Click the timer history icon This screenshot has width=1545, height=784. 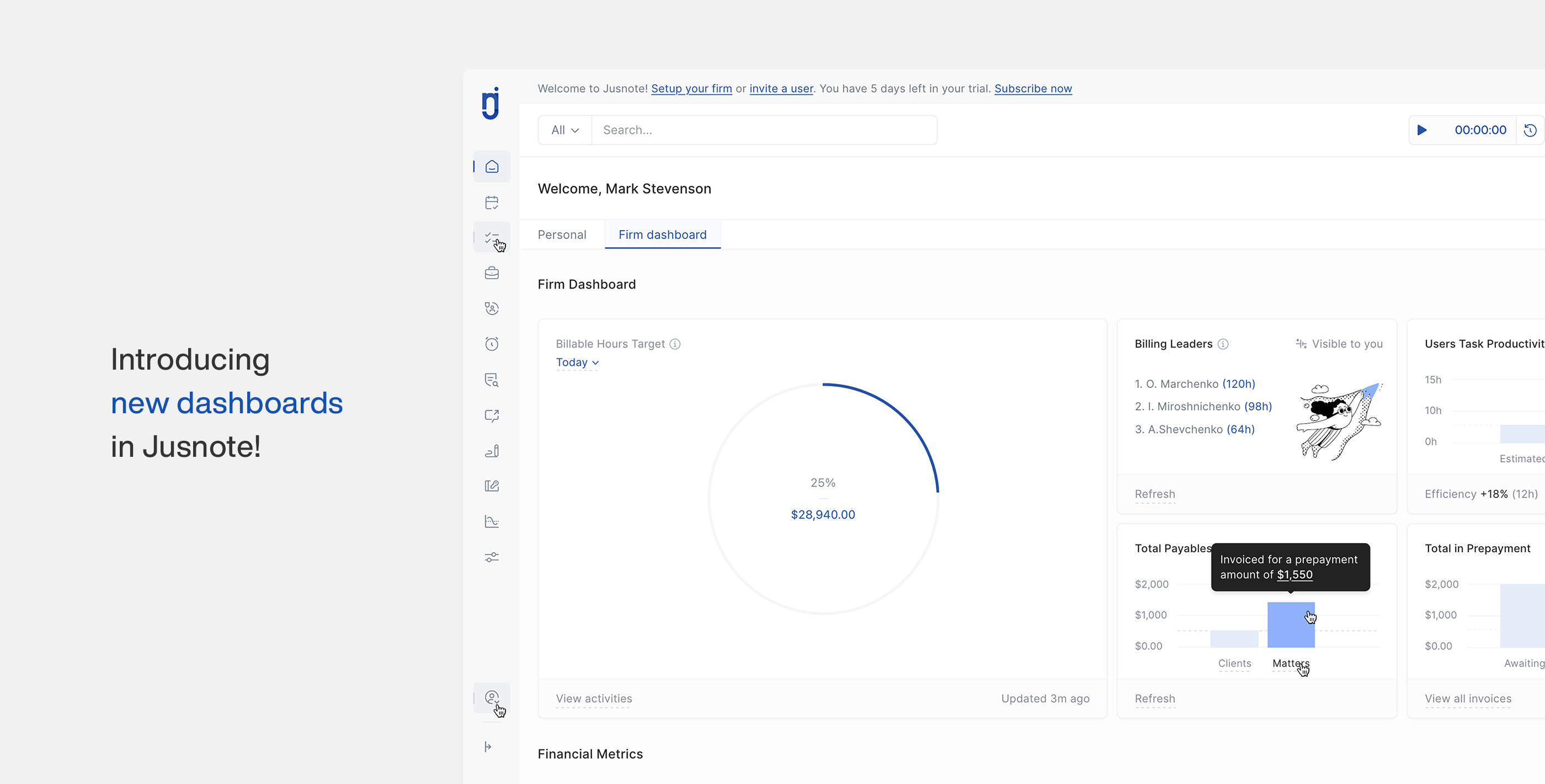point(1530,130)
